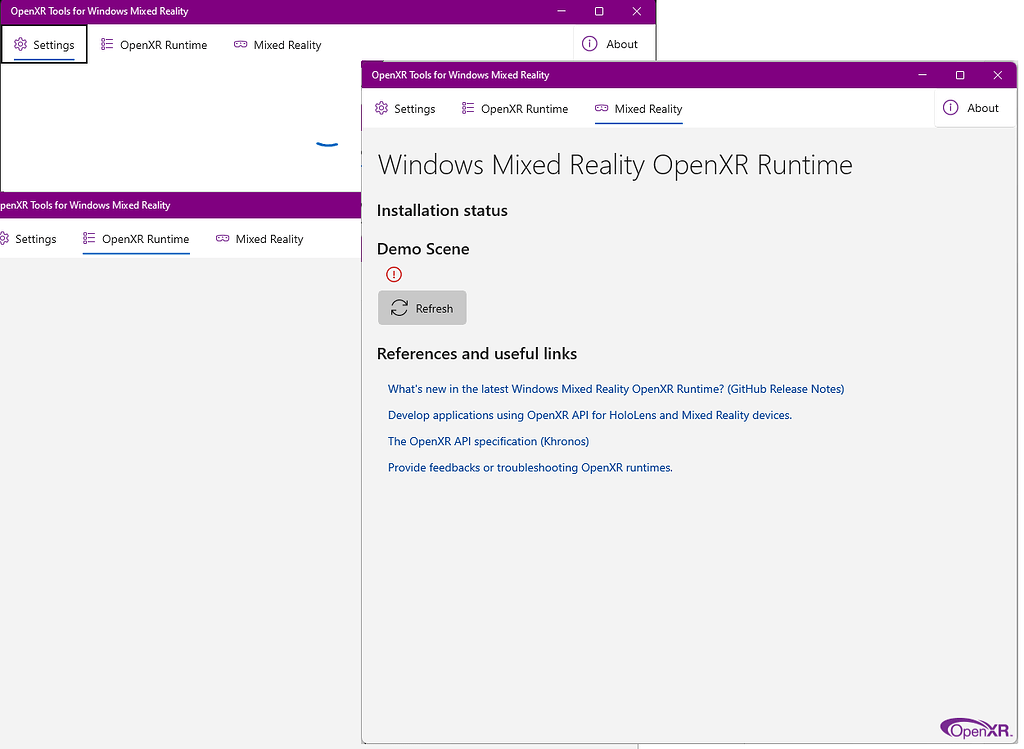The image size is (1024, 749).
Task: Open GitHub Release Notes link
Action: (x=616, y=389)
